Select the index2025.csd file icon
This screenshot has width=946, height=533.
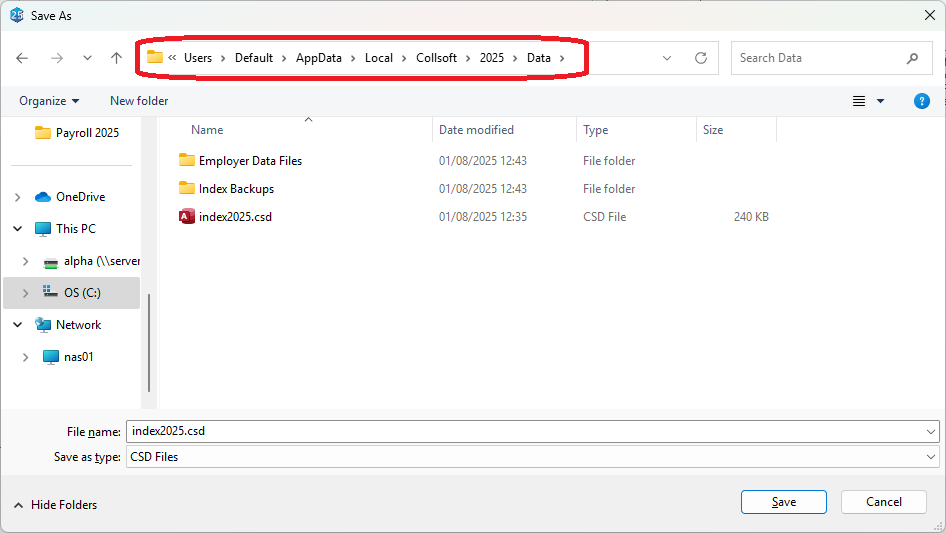pos(187,217)
